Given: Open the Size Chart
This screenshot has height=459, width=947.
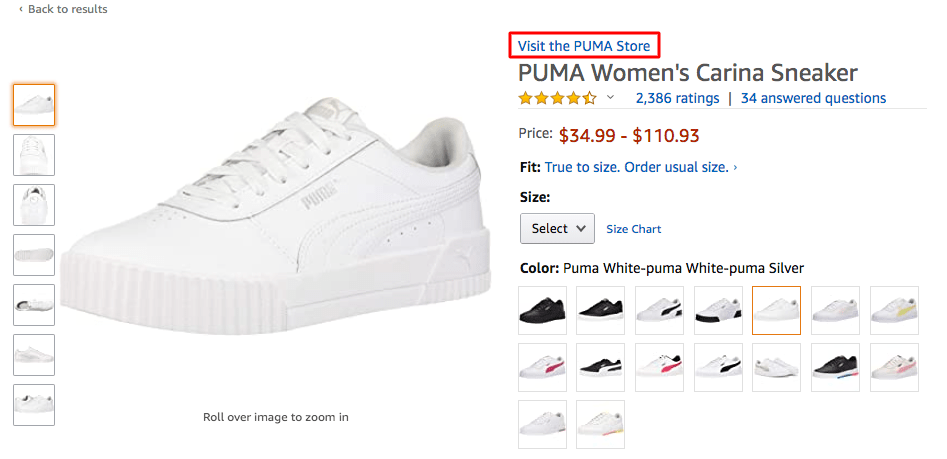Looking at the screenshot, I should (x=633, y=229).
